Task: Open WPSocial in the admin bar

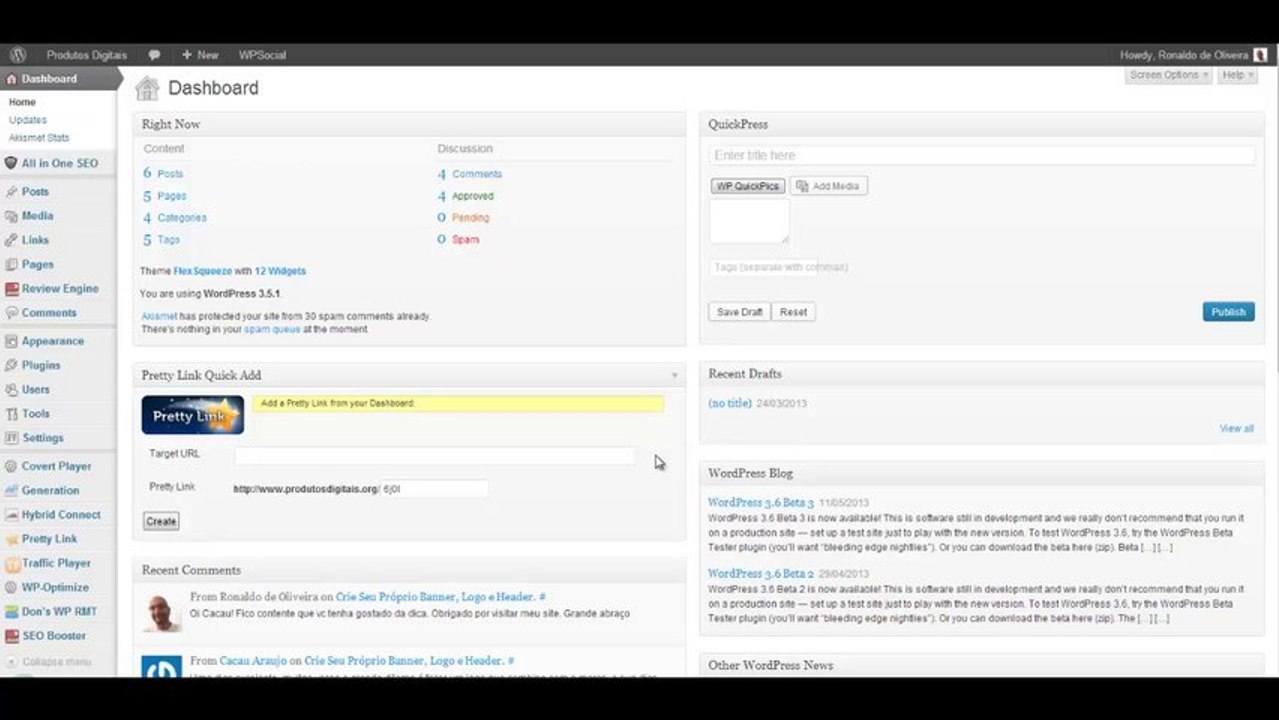Action: pyautogui.click(x=262, y=55)
